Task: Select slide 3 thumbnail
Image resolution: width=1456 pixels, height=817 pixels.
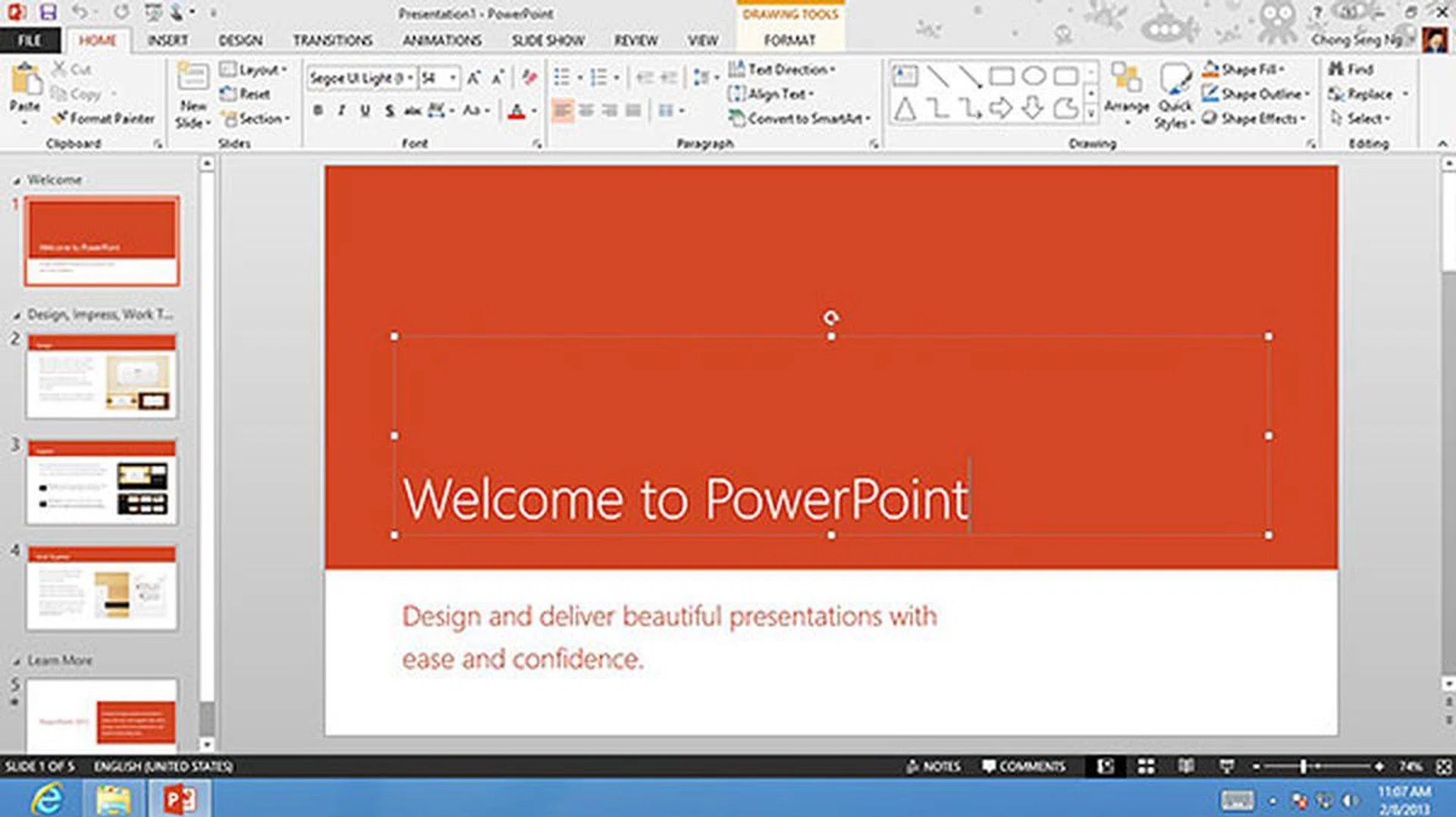Action: 102,482
